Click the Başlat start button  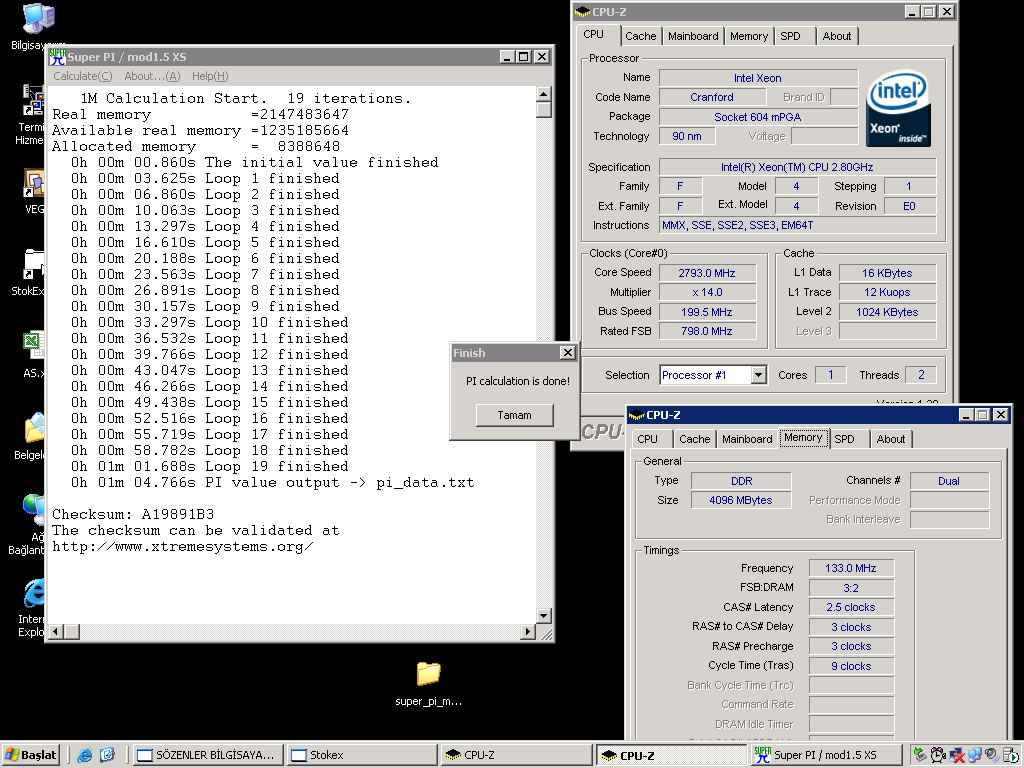[x=31, y=755]
